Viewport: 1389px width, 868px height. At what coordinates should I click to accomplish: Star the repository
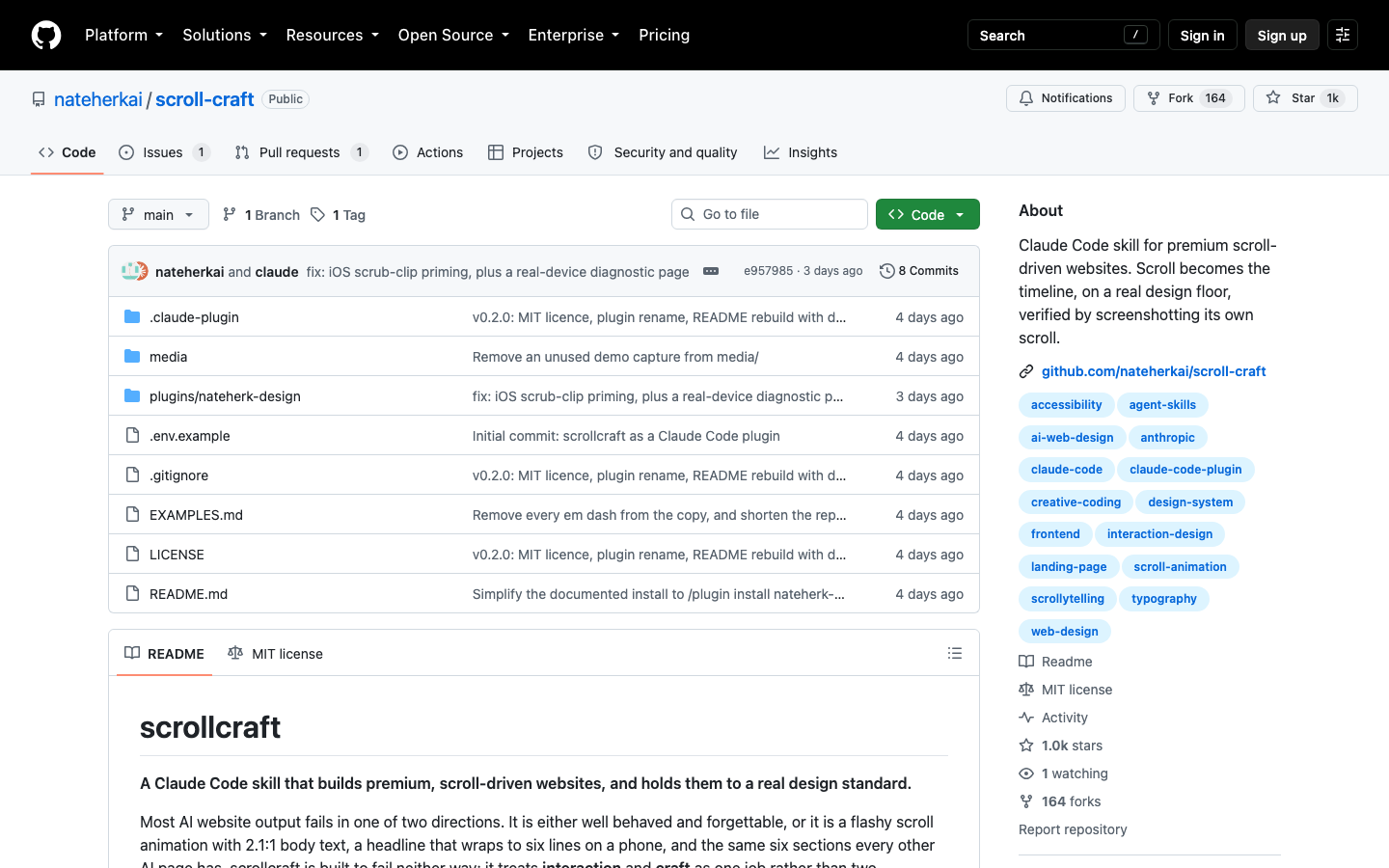(x=1305, y=98)
